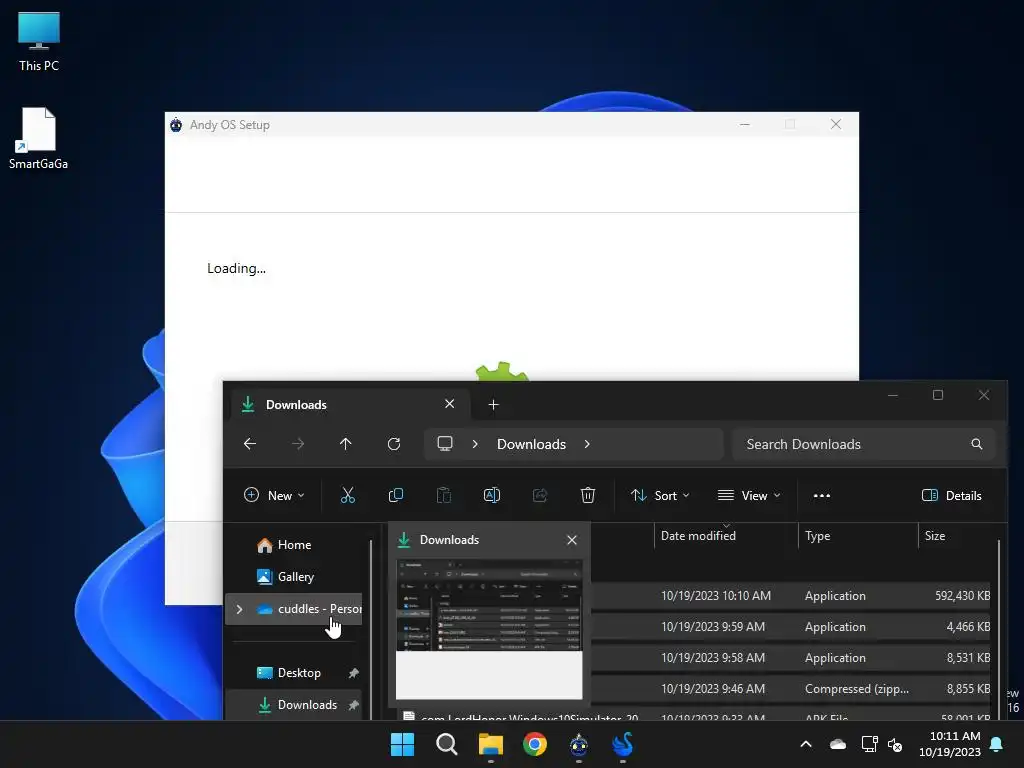Click the Share icon in toolbar

click(539, 496)
